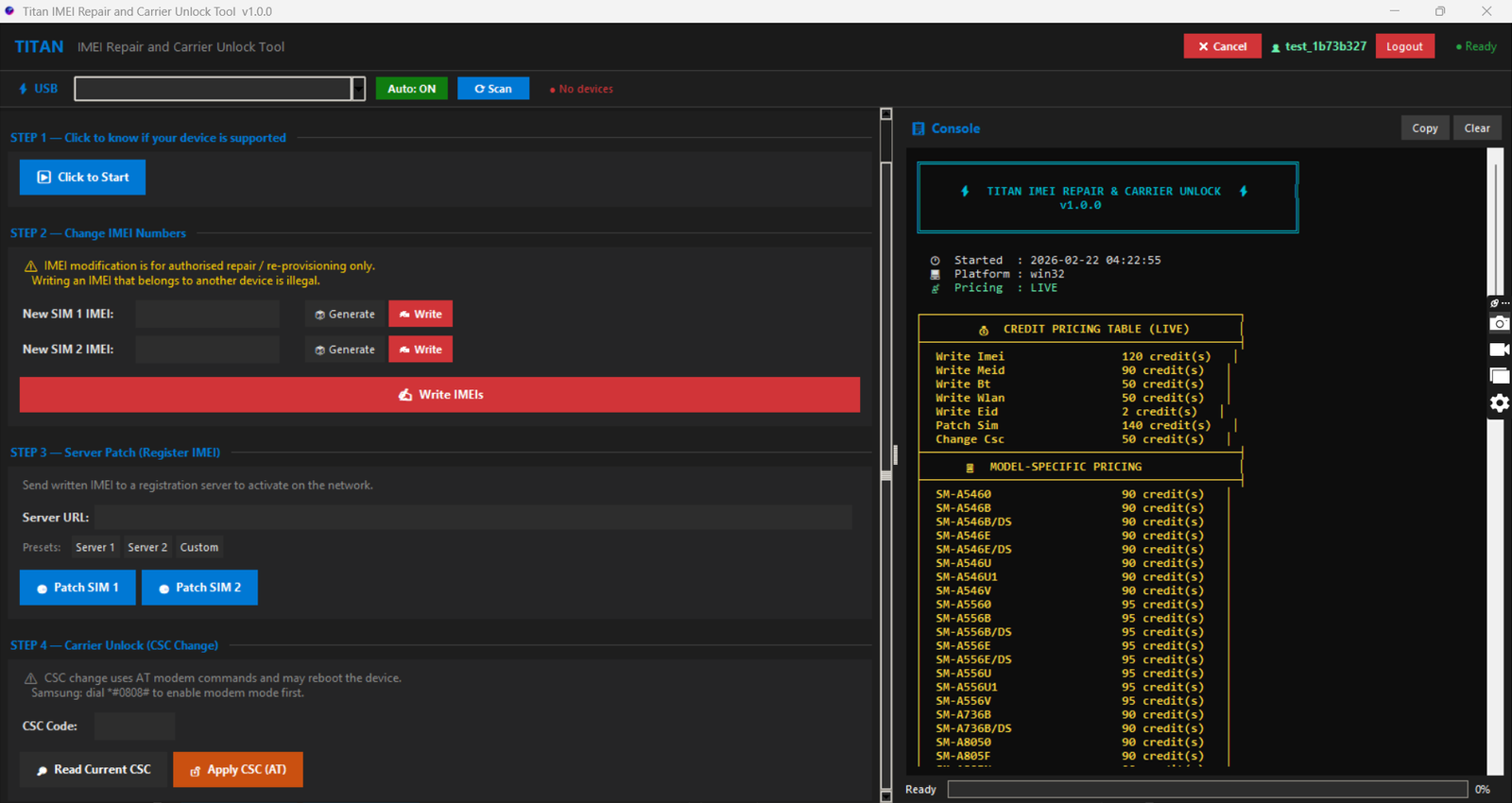The width and height of the screenshot is (1512, 803).
Task: Click the stacked windows gallery icon
Action: (1499, 376)
